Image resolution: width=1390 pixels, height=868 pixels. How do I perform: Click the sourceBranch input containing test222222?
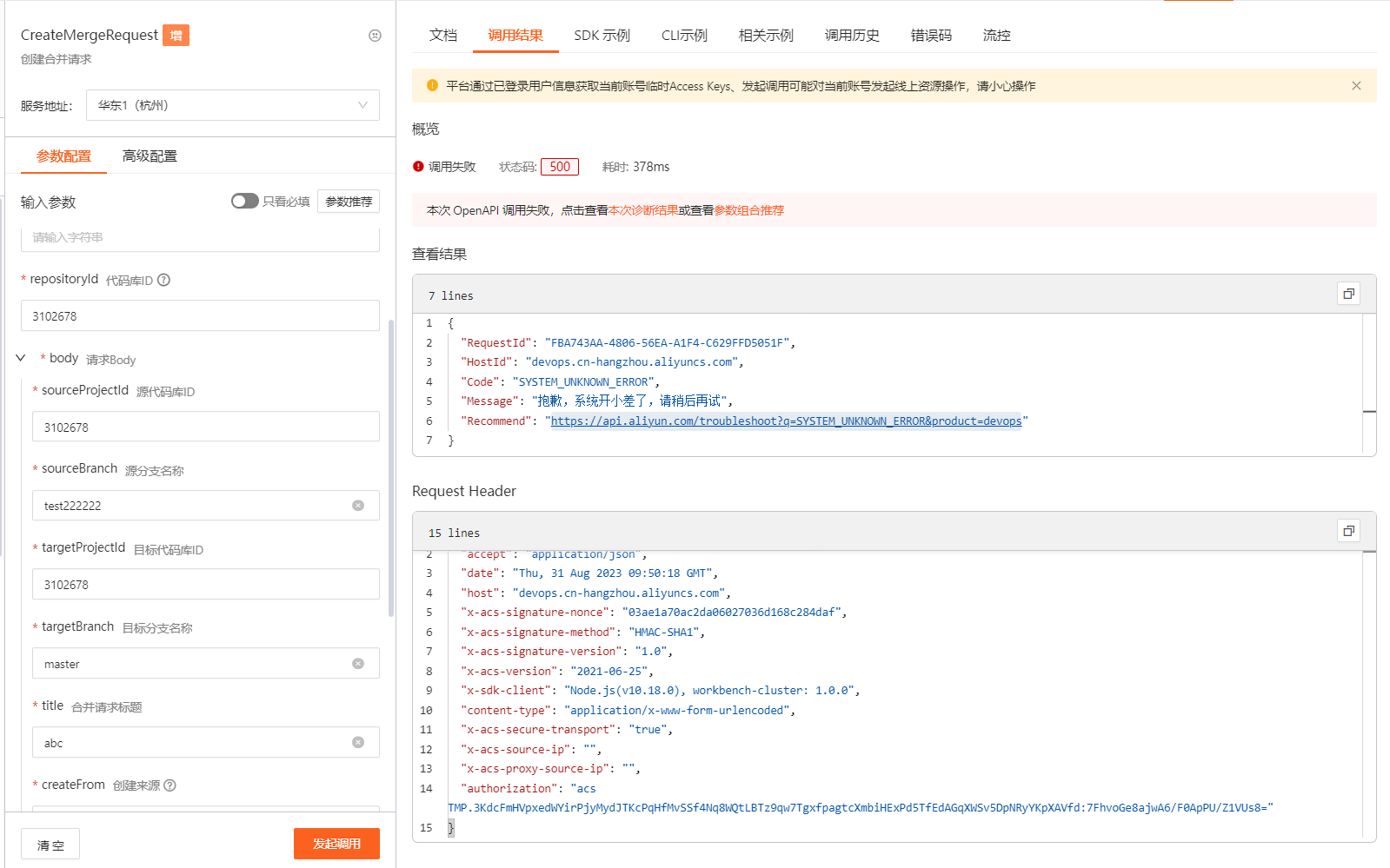tap(206, 506)
